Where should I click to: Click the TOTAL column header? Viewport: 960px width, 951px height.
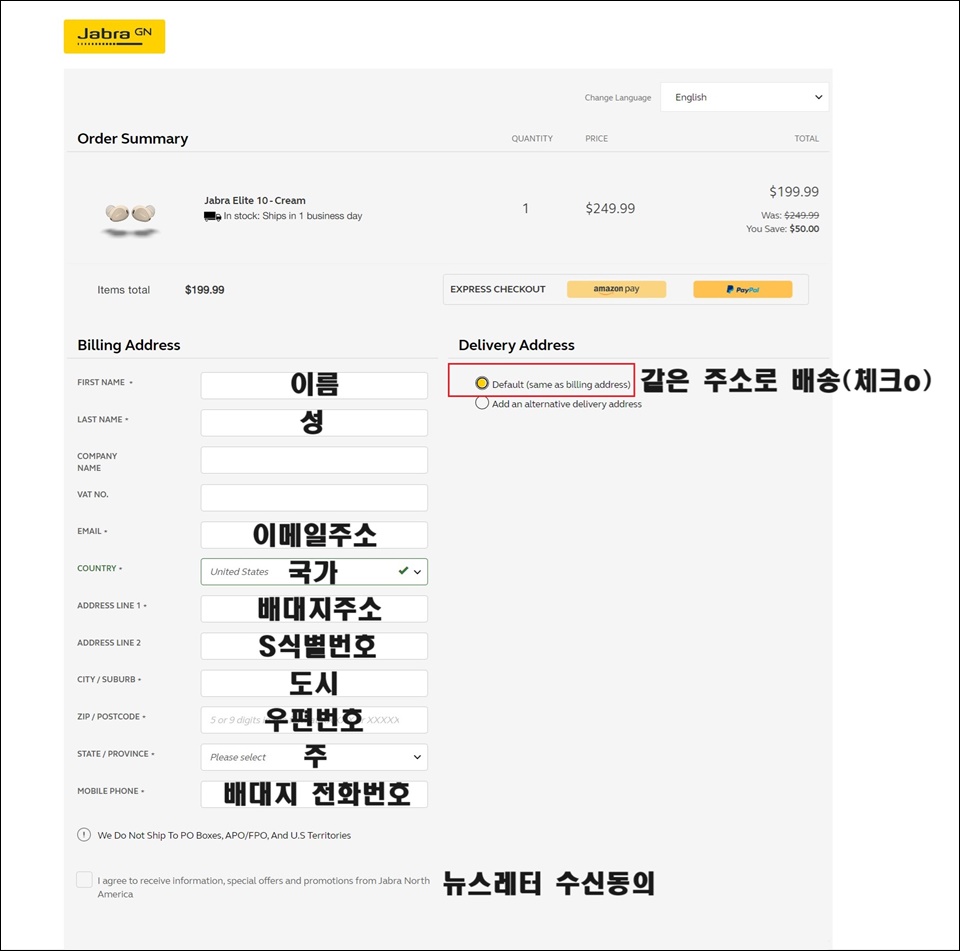[806, 138]
